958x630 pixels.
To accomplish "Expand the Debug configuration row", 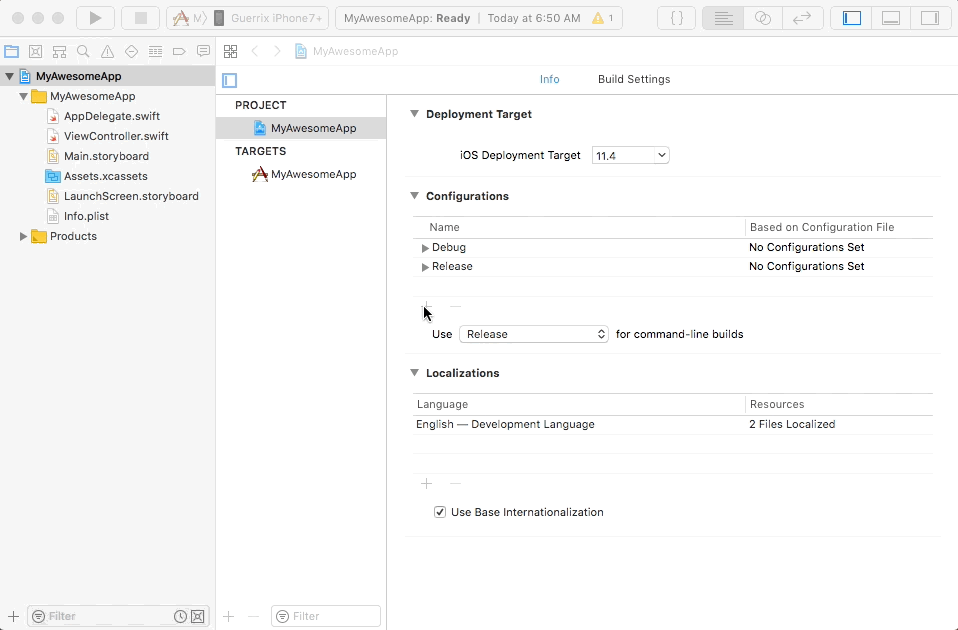I will 425,248.
